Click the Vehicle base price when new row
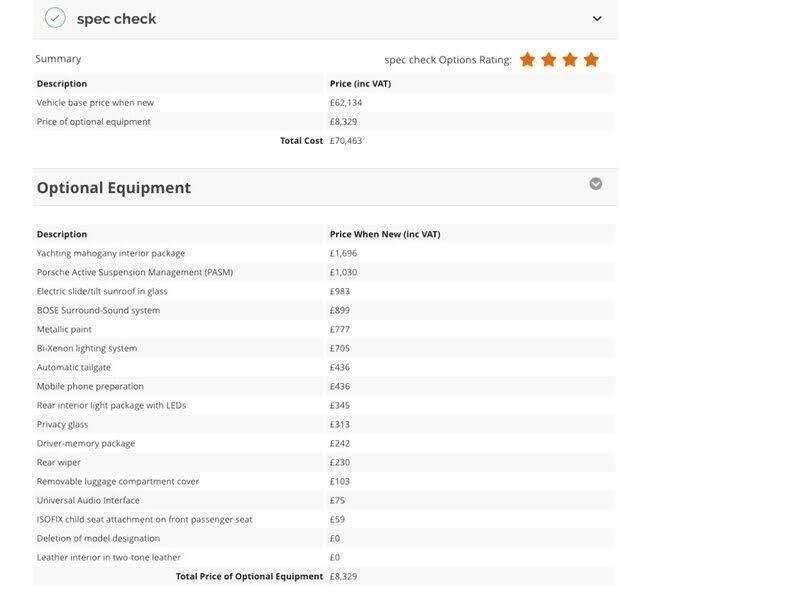800x600 pixels. [x=324, y=103]
